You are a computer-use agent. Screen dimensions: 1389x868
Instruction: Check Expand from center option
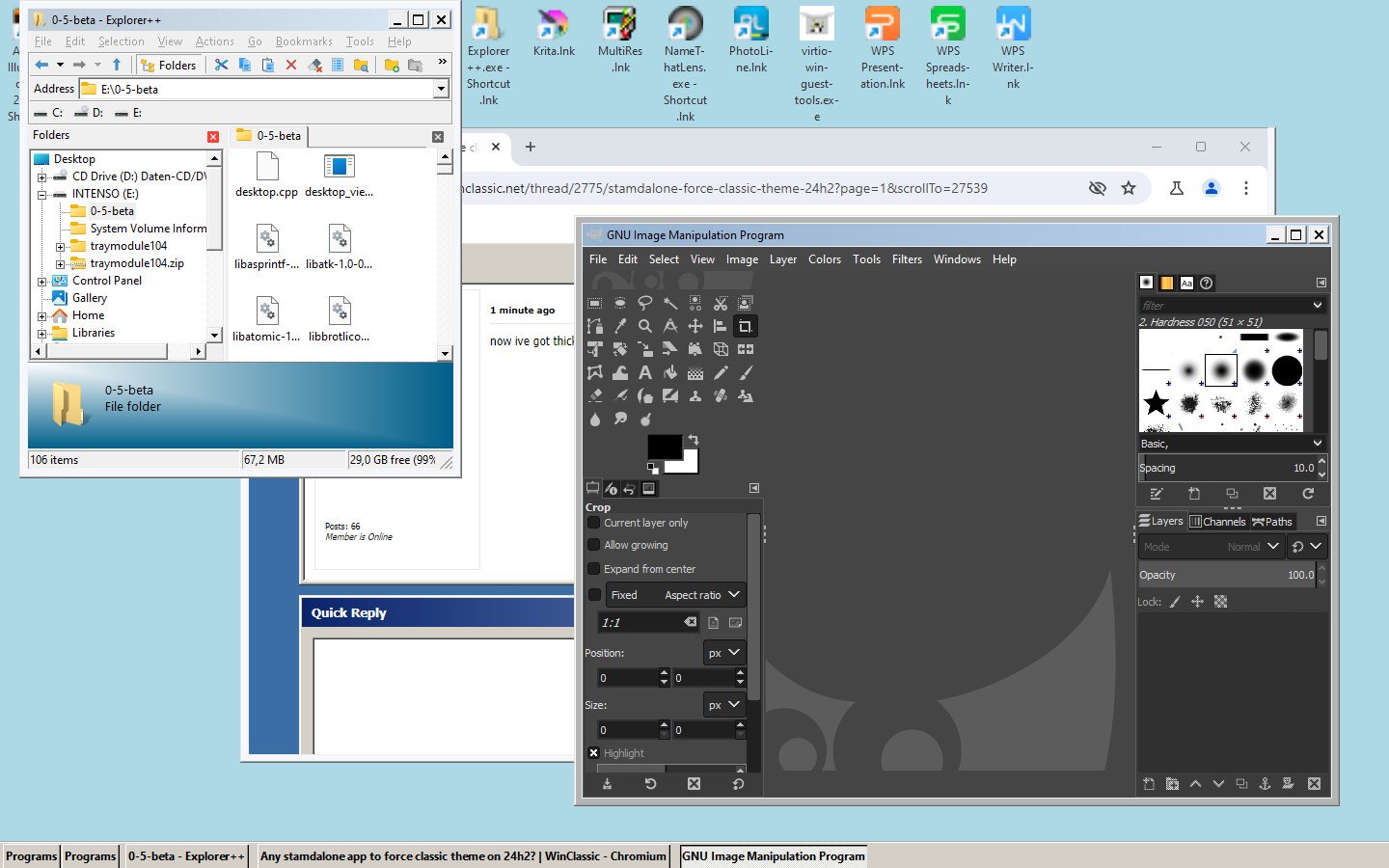point(594,569)
